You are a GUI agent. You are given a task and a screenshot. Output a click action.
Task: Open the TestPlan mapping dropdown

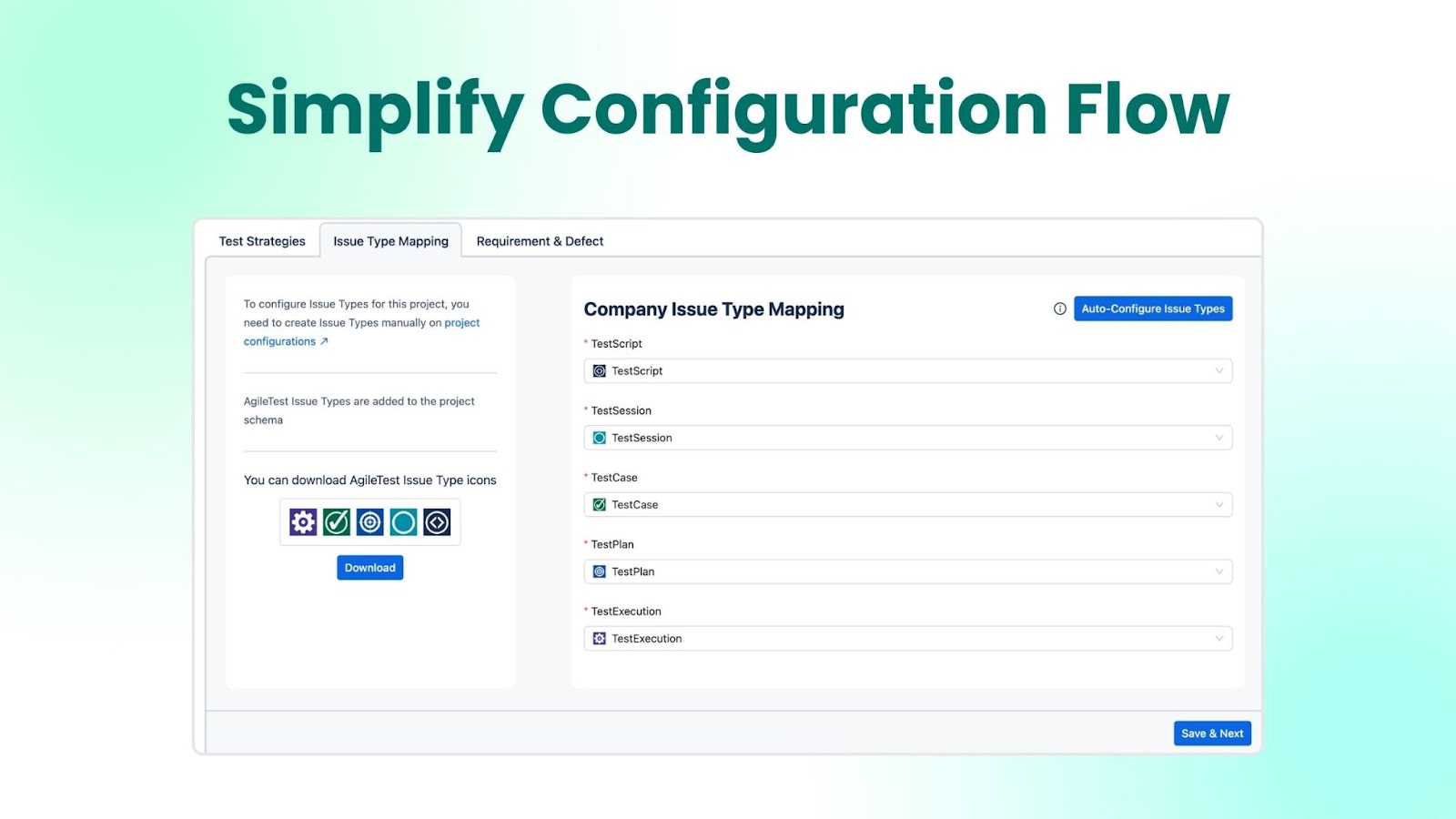(908, 571)
